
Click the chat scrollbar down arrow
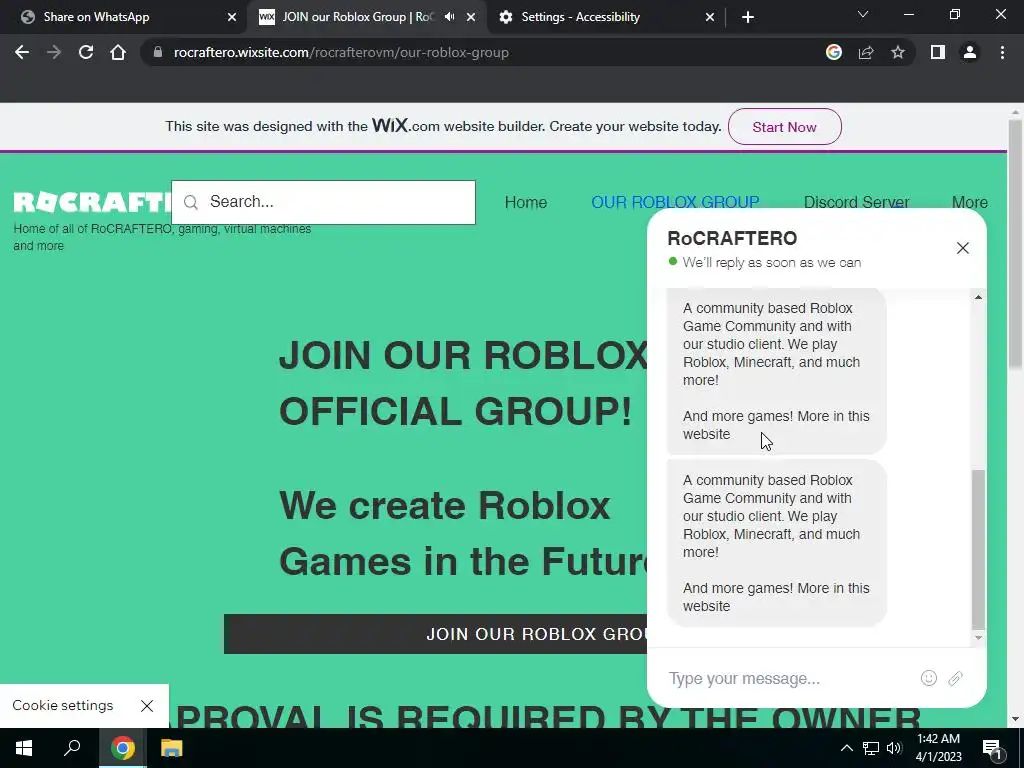pyautogui.click(x=978, y=637)
